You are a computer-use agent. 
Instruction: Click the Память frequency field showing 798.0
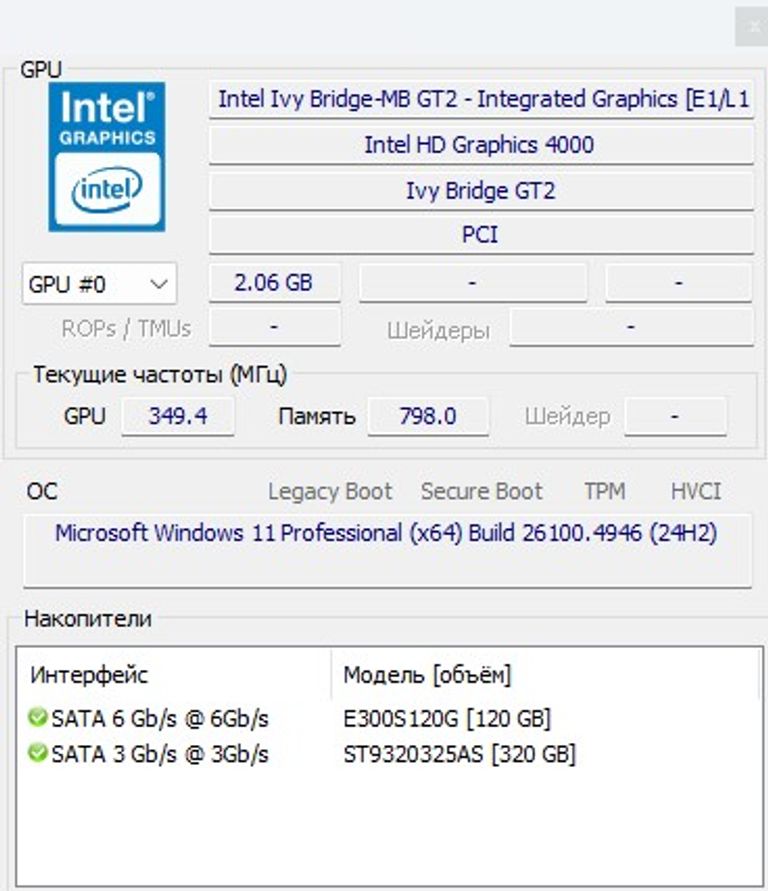click(x=428, y=416)
